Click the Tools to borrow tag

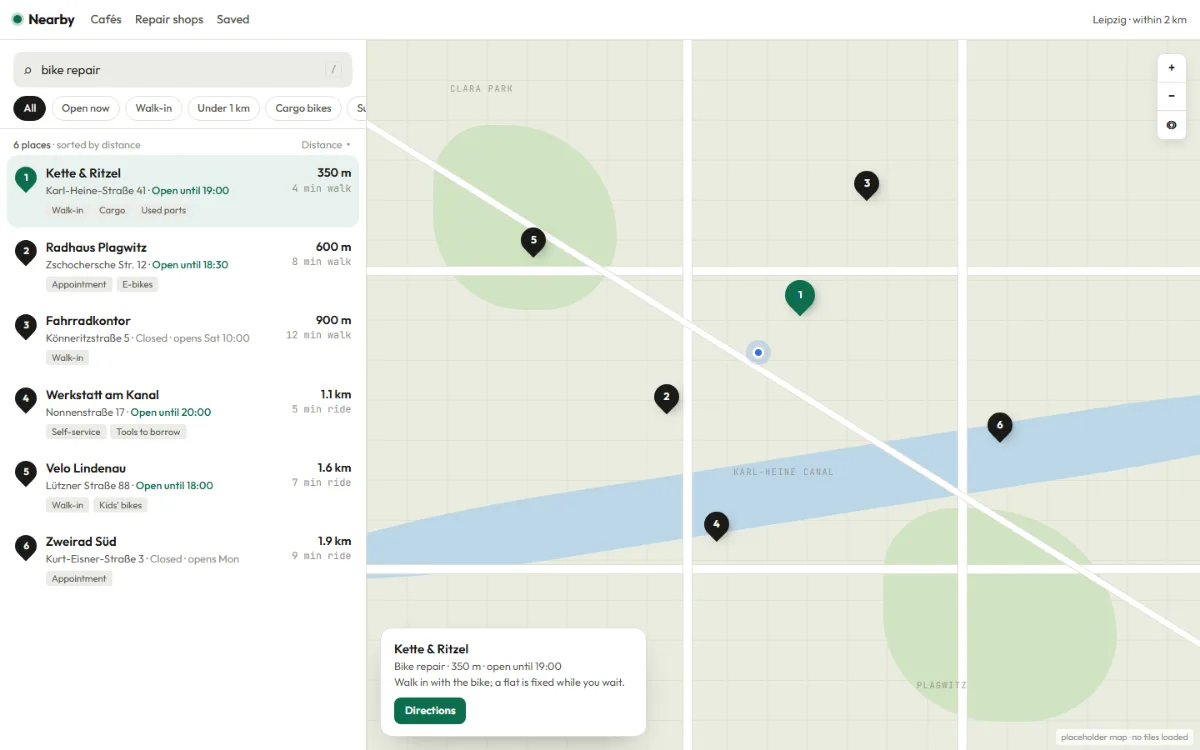148,432
